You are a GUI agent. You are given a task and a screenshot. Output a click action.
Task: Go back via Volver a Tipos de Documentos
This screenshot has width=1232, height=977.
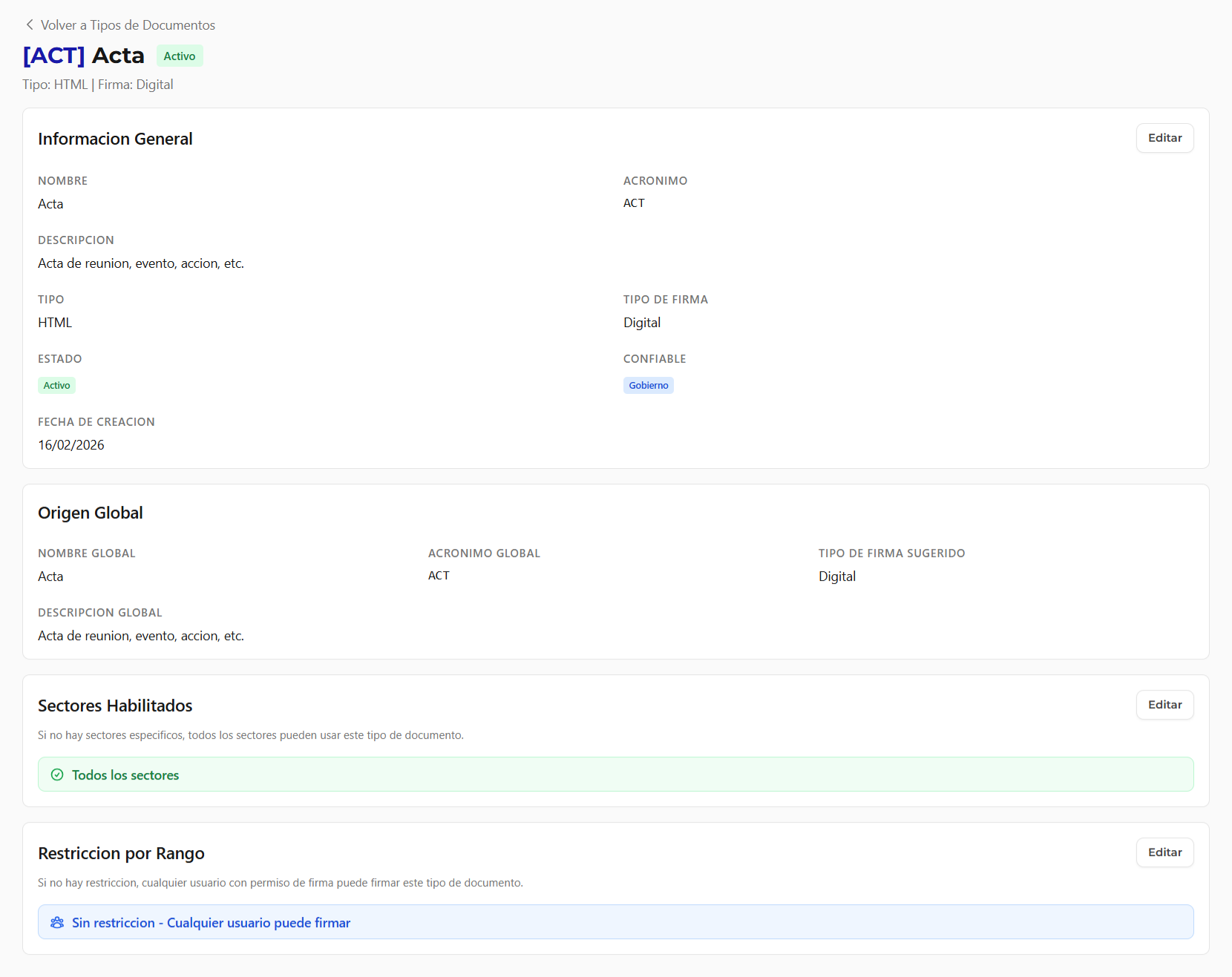(127, 25)
